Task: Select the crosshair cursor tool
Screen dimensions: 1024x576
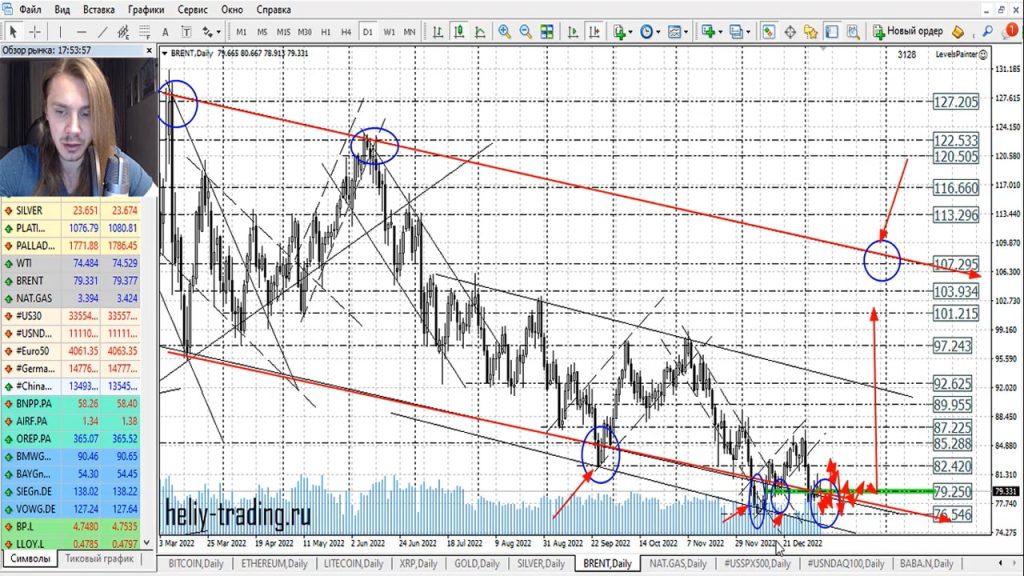Action: (35, 31)
